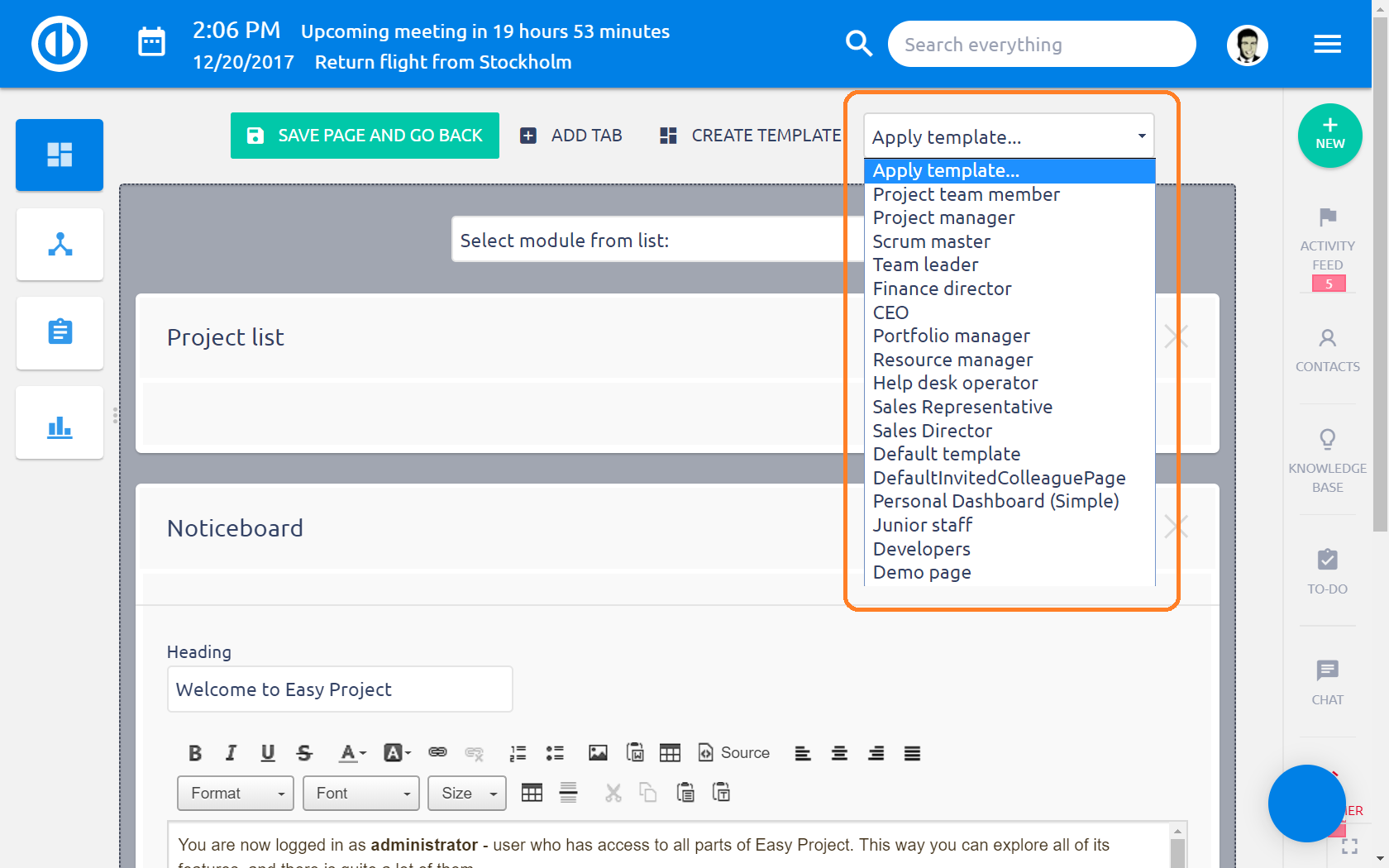Open the background color picker

click(397, 753)
